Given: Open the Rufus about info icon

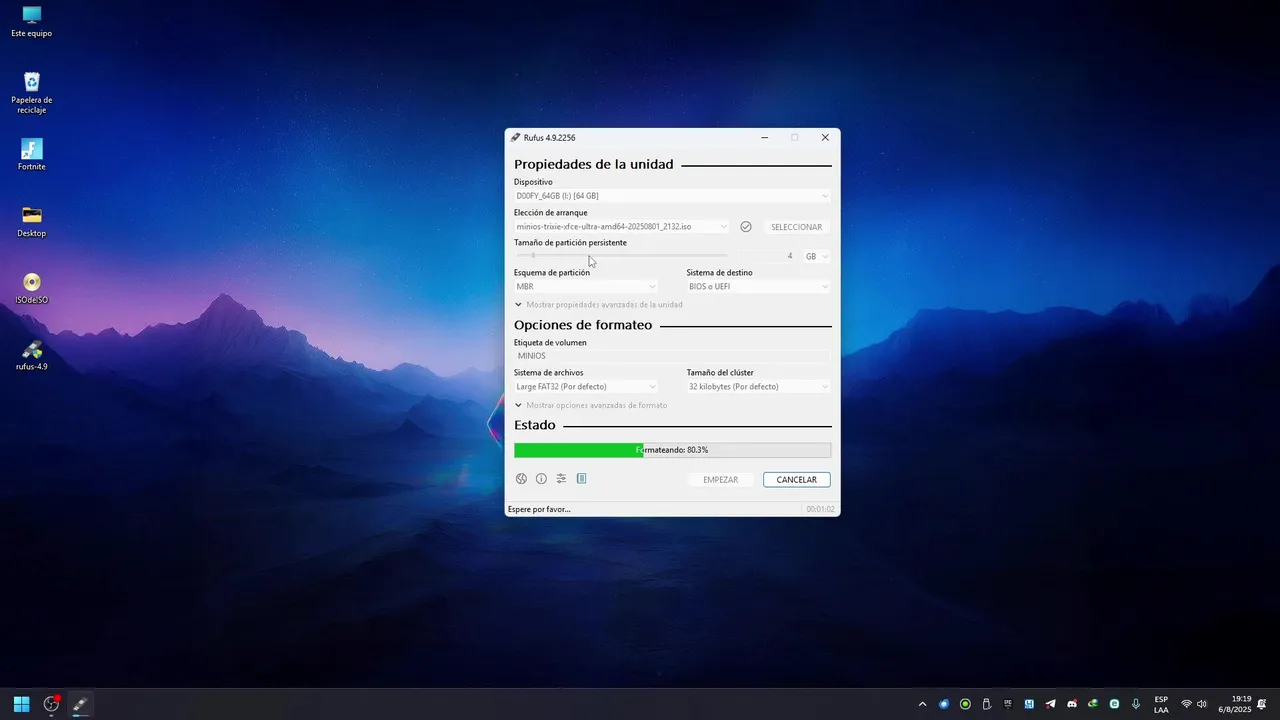Looking at the screenshot, I should (541, 479).
